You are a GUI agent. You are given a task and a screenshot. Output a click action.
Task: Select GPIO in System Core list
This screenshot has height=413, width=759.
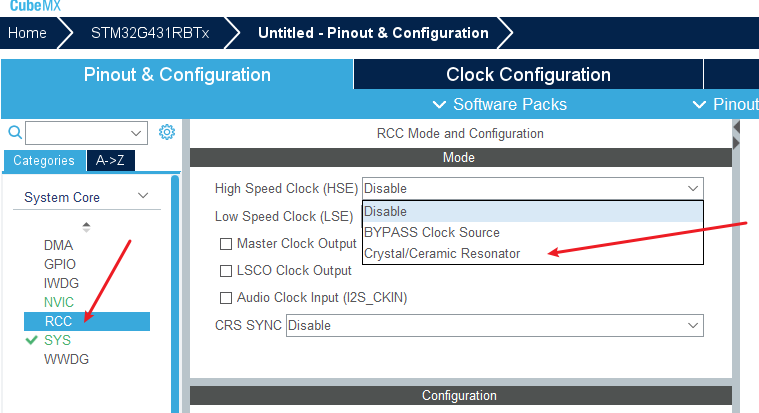coord(60,264)
